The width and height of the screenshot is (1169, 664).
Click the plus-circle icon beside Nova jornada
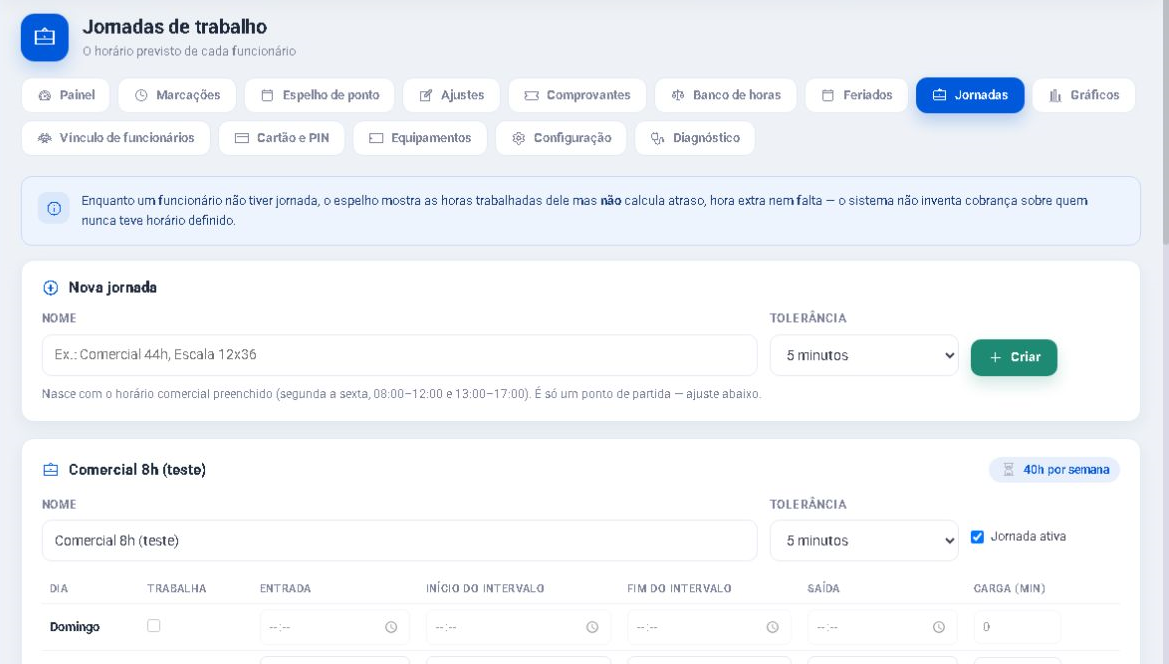[51, 288]
